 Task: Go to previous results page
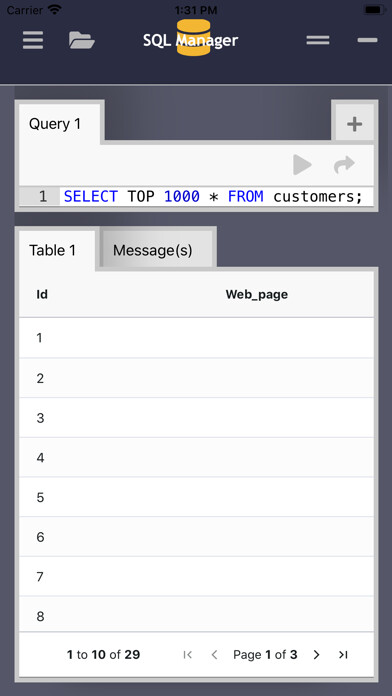pos(214,654)
